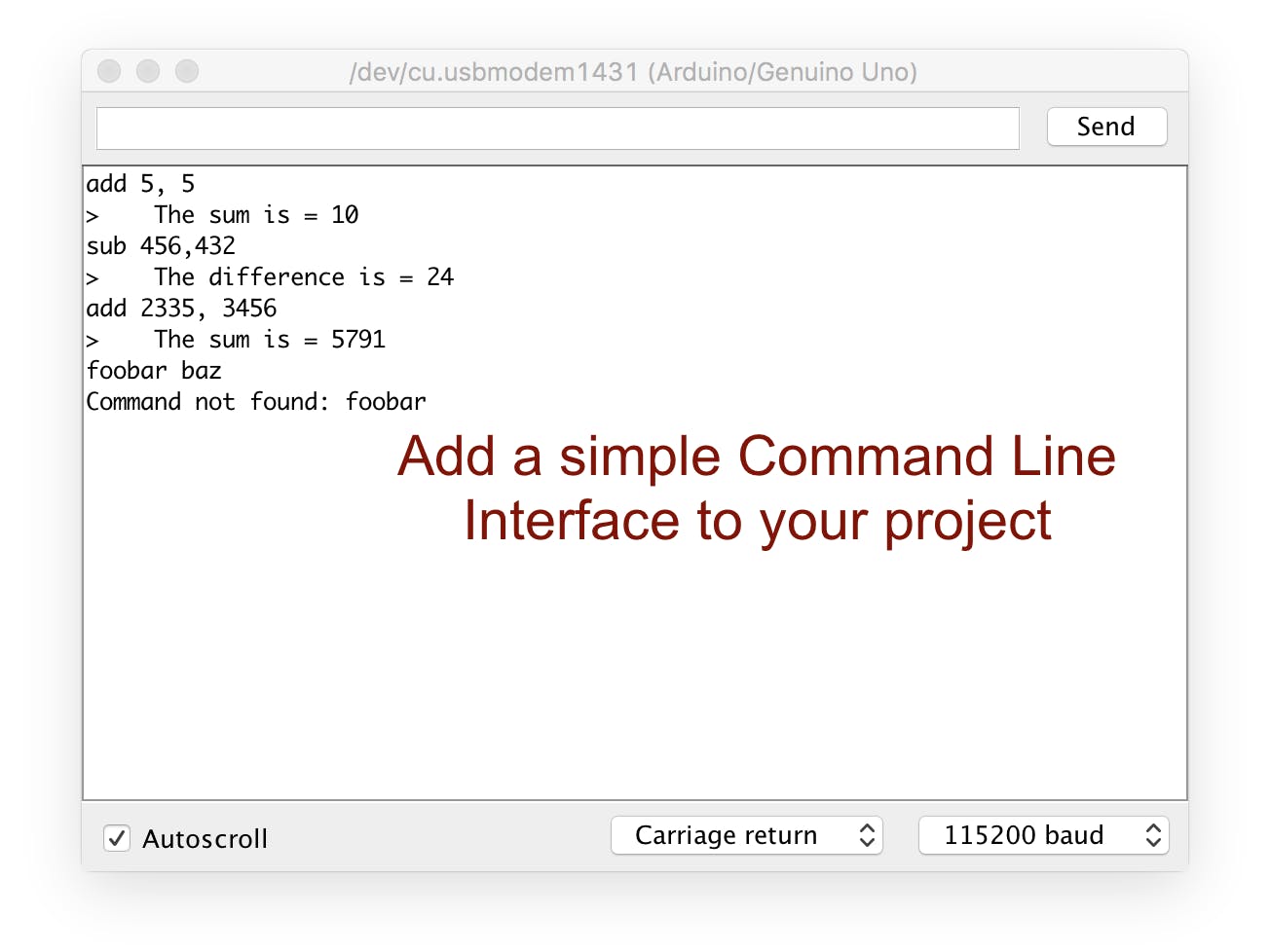The width and height of the screenshot is (1270, 952).
Task: Zoom the window with the green button
Action: coord(186,70)
